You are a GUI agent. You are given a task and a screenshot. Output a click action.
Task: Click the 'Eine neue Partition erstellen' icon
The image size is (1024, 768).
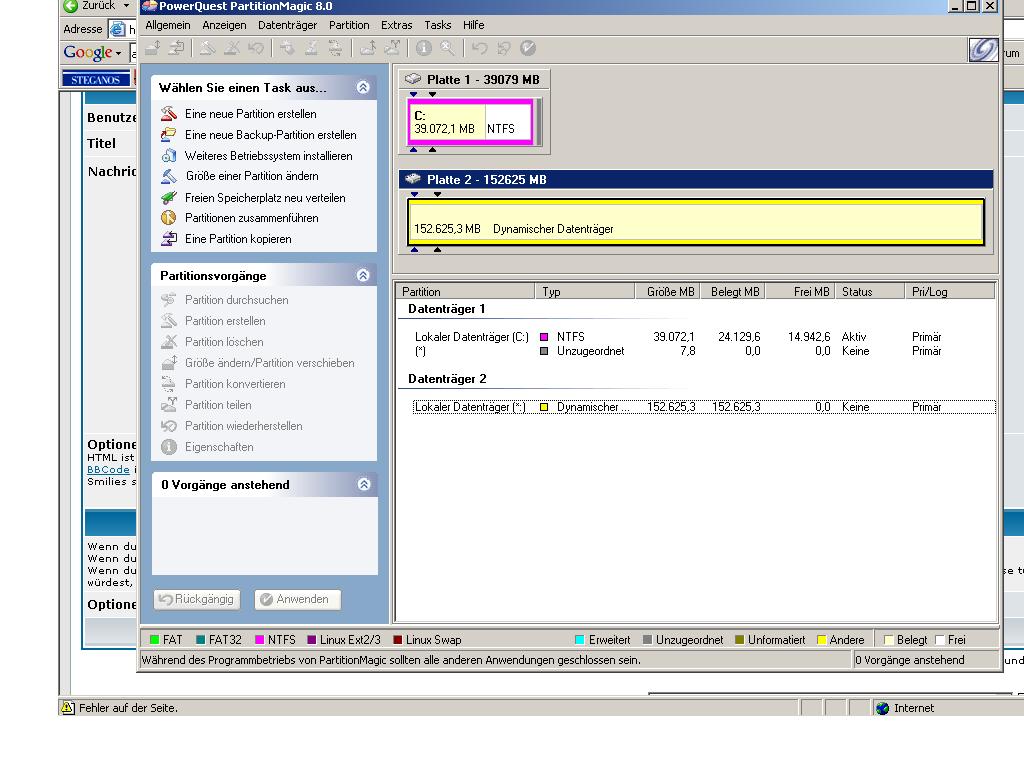point(169,114)
